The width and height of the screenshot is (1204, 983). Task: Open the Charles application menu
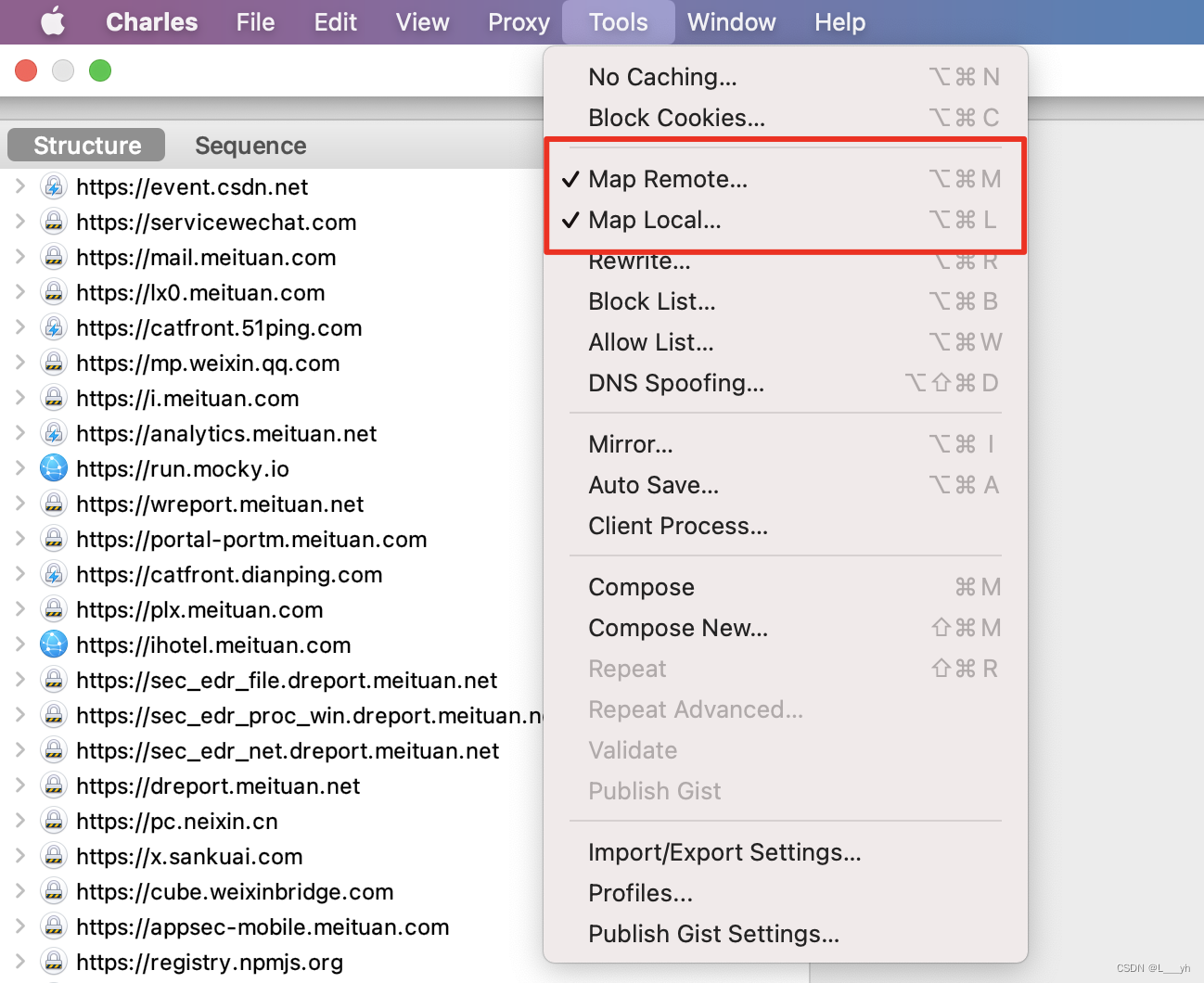151,22
